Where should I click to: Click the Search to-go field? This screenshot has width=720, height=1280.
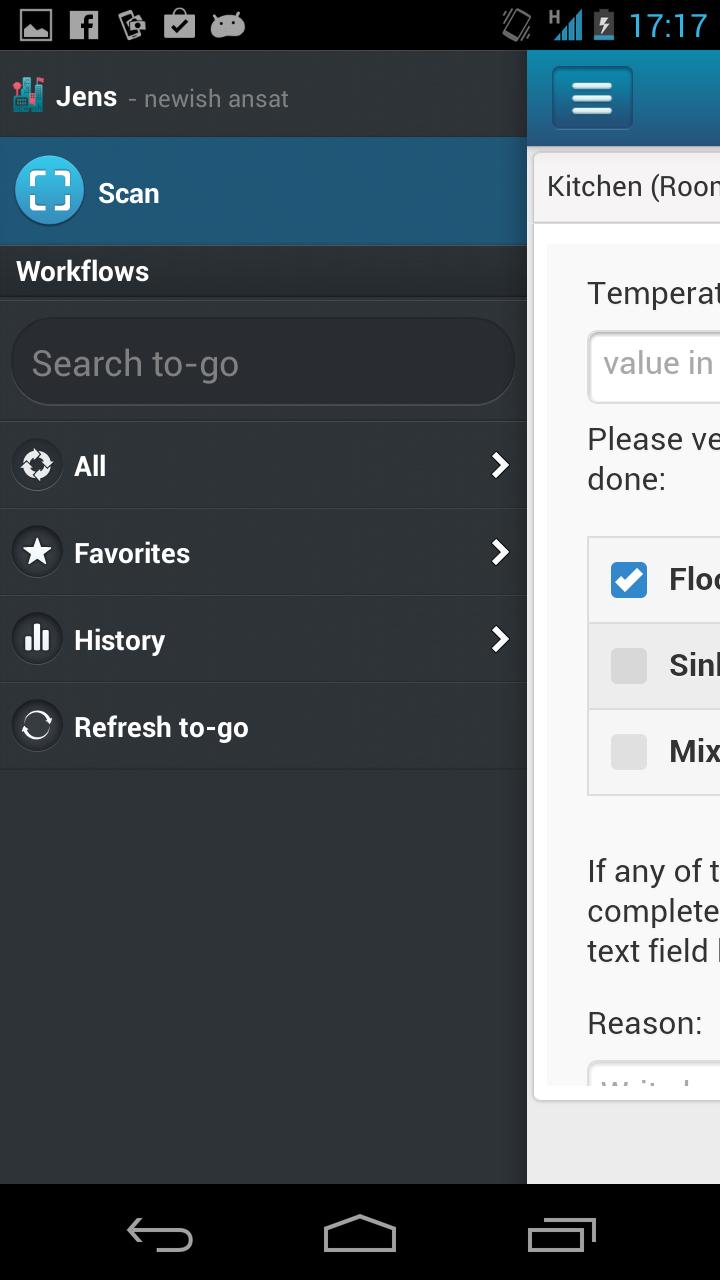(x=263, y=362)
